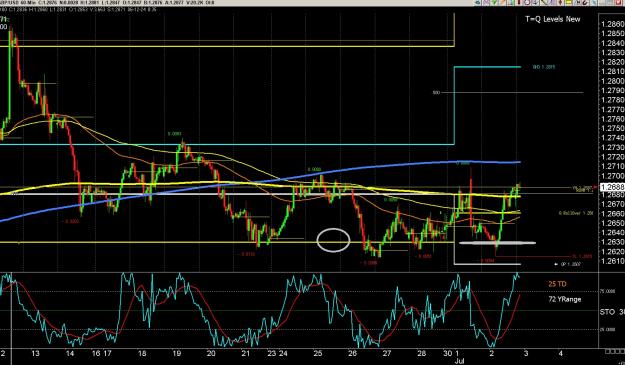
Task: Click date axis label 14
Action: (70, 353)
